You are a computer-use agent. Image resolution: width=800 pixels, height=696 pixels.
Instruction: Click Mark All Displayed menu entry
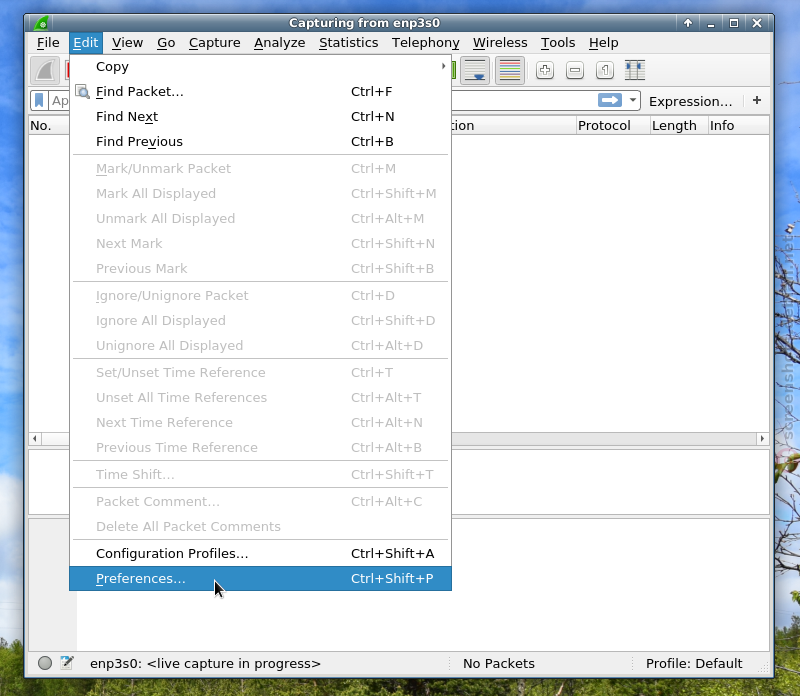tap(260, 193)
